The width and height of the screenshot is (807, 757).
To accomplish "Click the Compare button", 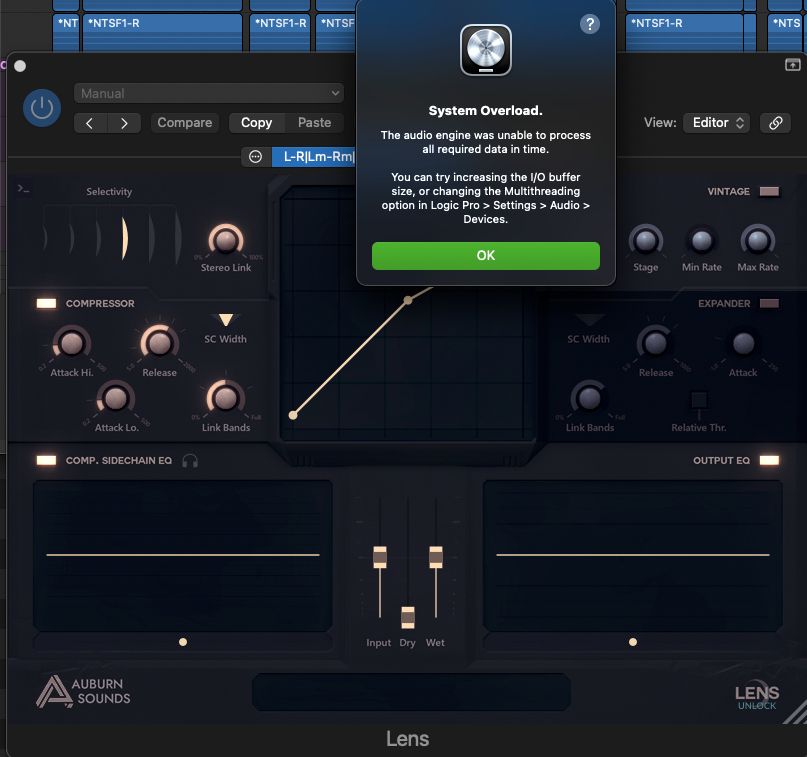I will 184,122.
